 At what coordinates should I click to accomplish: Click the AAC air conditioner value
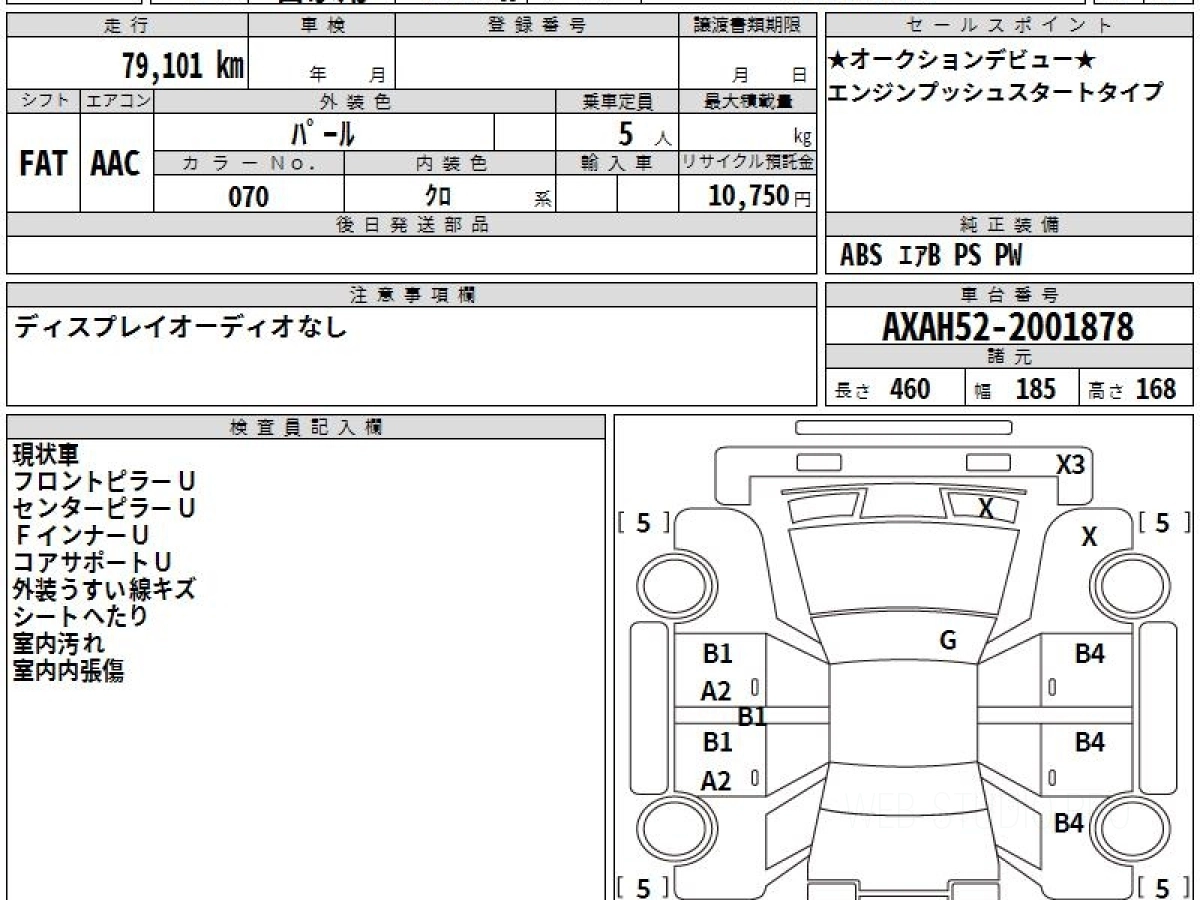[x=116, y=165]
